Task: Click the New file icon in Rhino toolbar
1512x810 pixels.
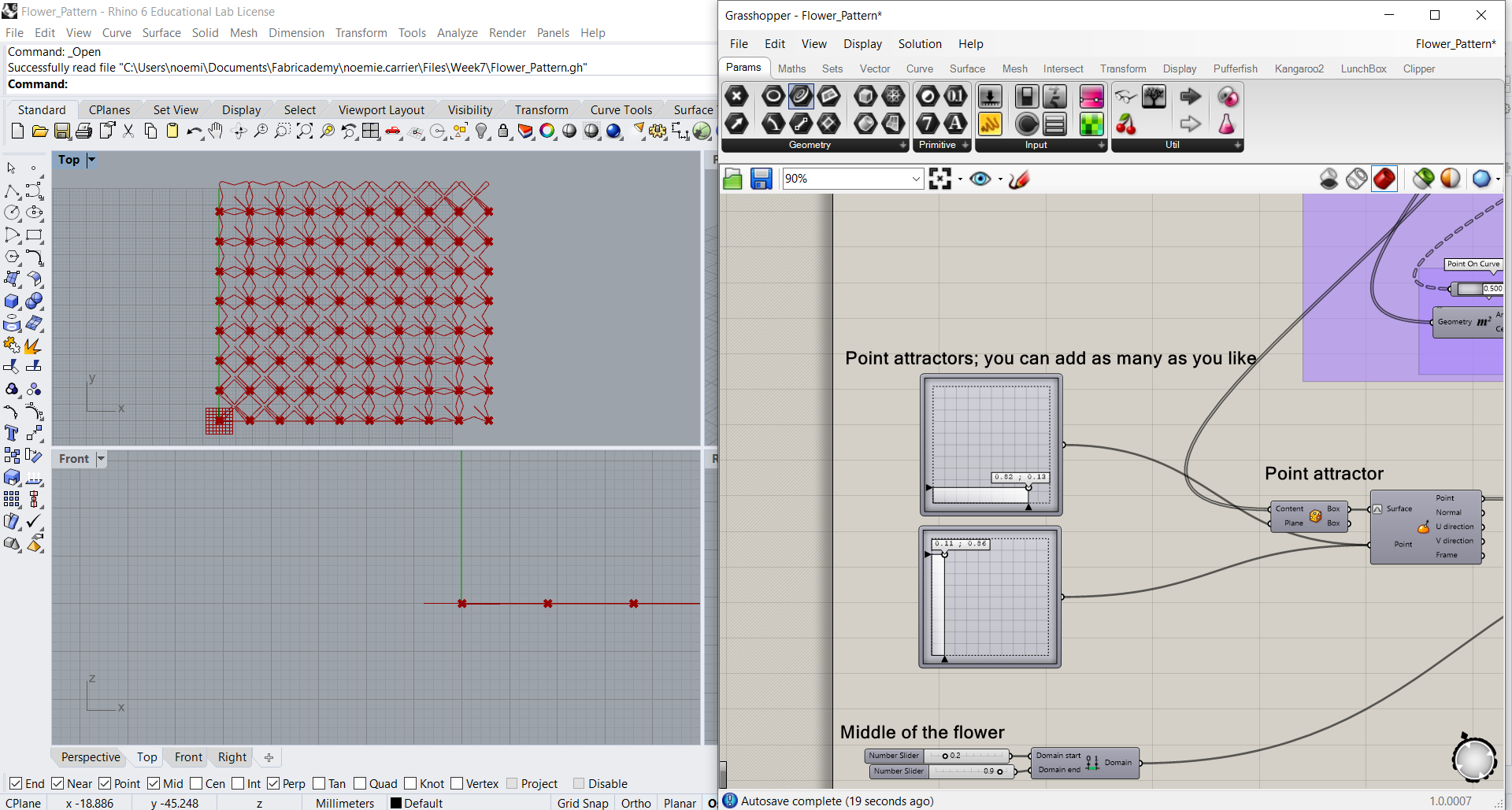Action: point(18,131)
